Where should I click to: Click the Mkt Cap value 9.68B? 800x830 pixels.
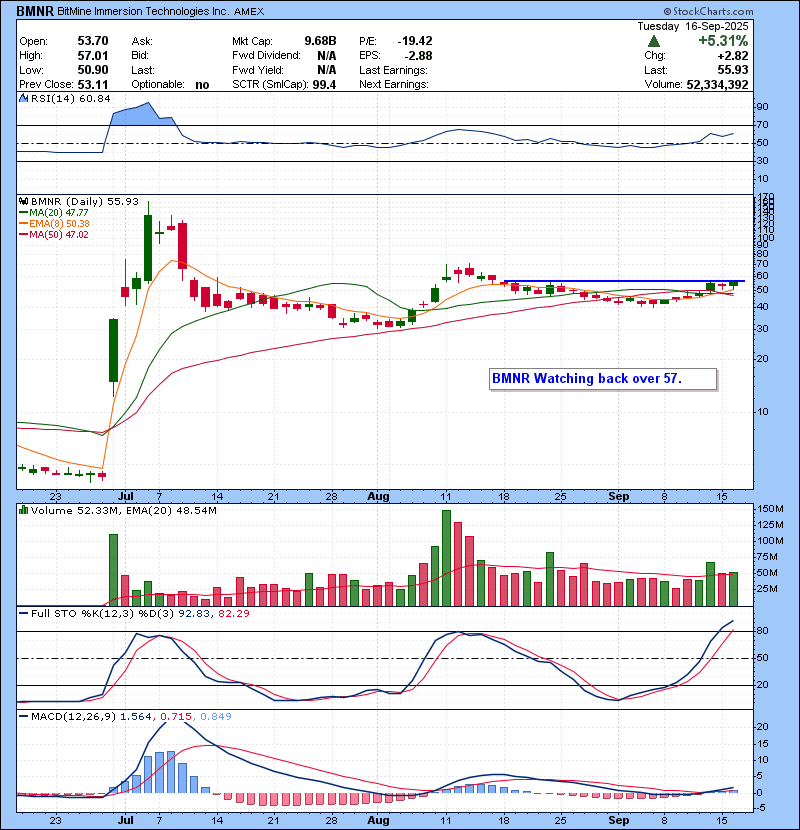tap(320, 41)
